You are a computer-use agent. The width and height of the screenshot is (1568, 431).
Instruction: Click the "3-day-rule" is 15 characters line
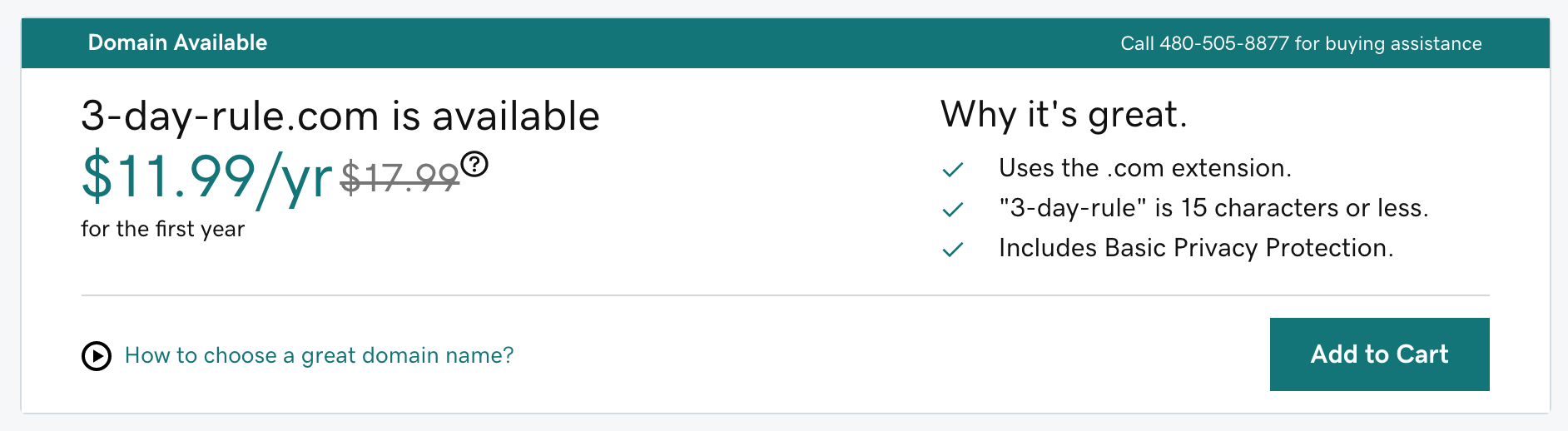pyautogui.click(x=1213, y=208)
